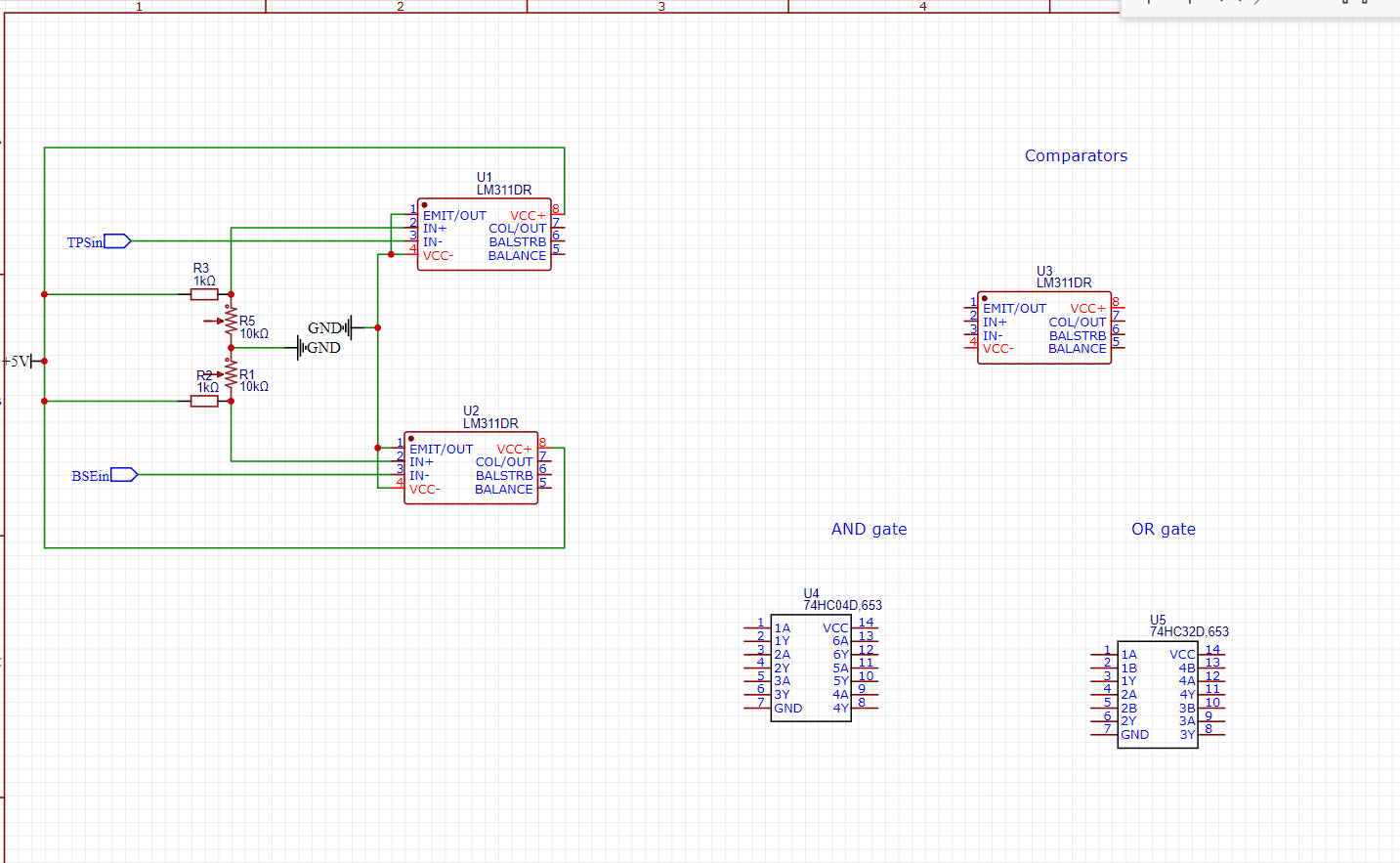Click the "U1" designator label

coord(485,177)
